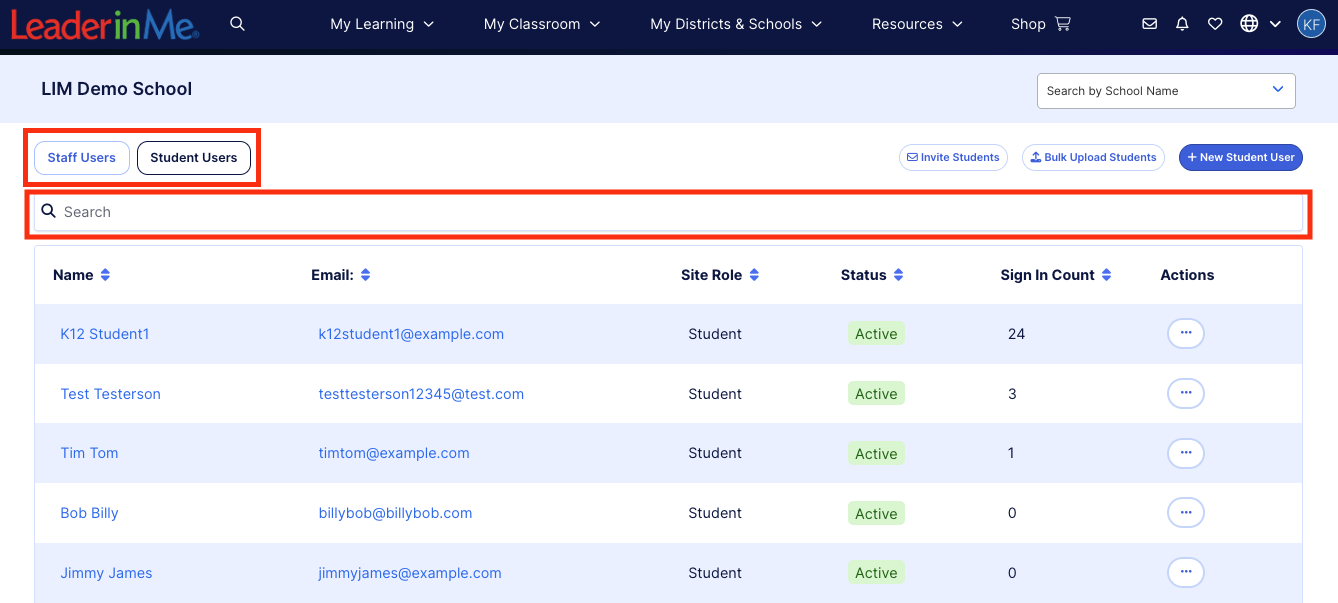Open the notifications bell
The width and height of the screenshot is (1338, 603).
click(x=1182, y=24)
